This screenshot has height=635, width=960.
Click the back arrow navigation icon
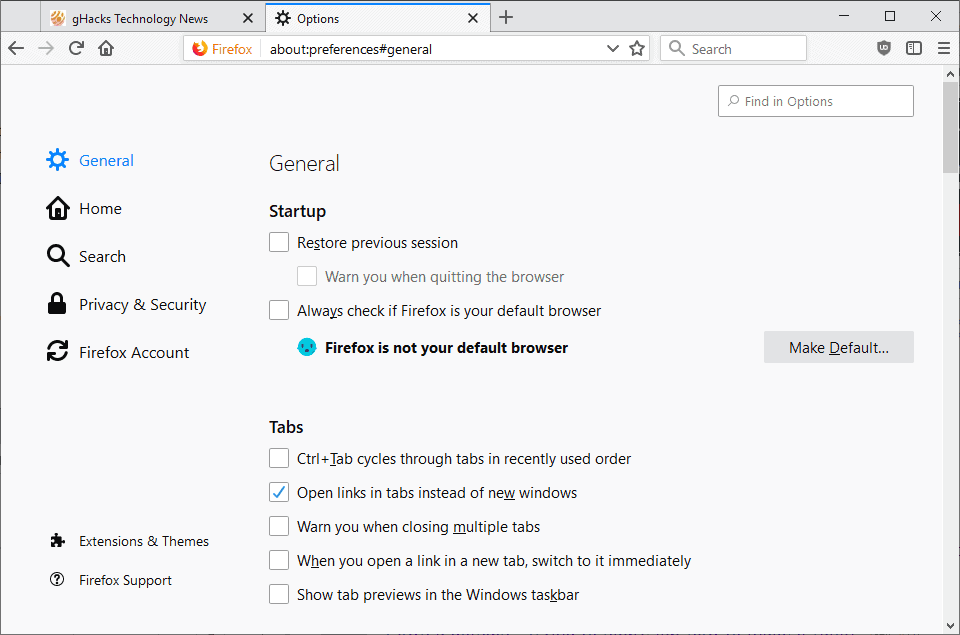pyautogui.click(x=16, y=48)
